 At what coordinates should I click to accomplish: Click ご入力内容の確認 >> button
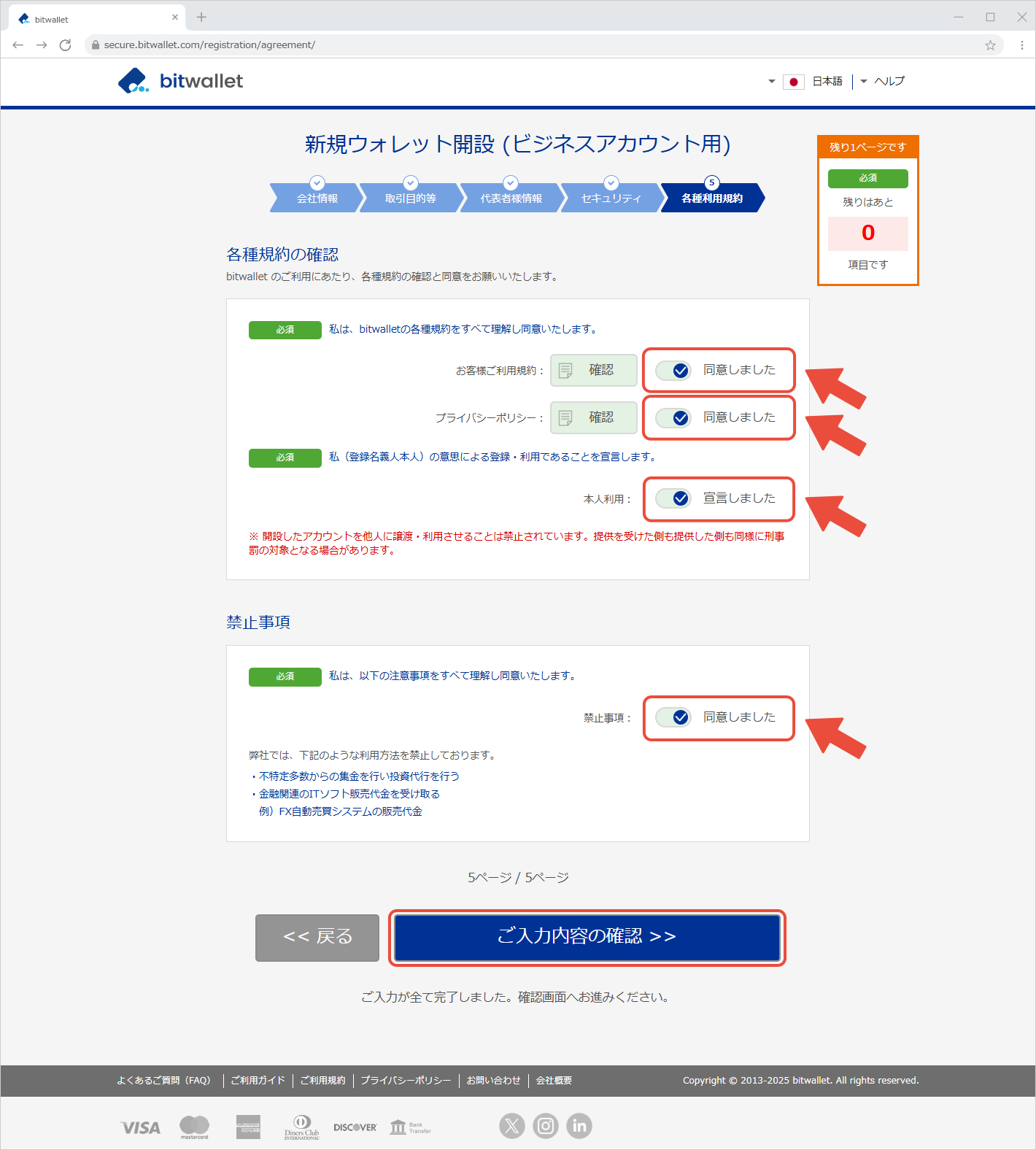(587, 938)
